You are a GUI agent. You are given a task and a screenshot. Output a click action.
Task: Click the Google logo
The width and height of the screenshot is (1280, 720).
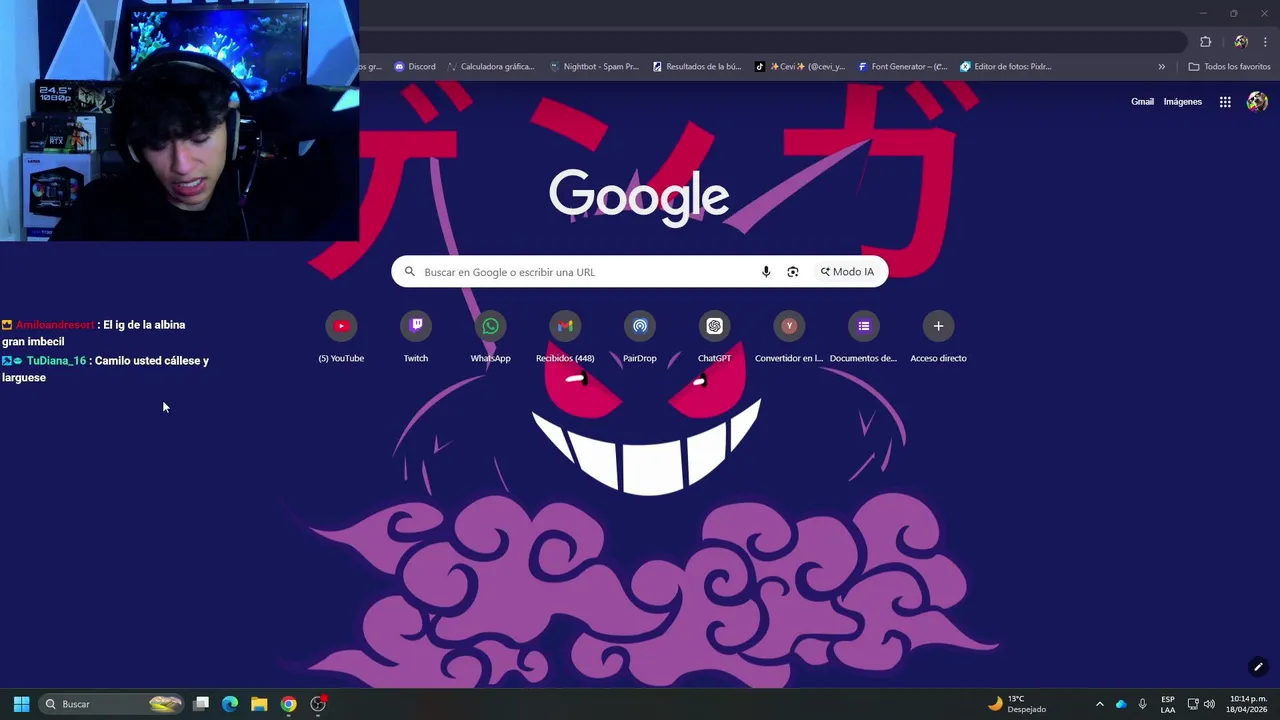click(639, 197)
